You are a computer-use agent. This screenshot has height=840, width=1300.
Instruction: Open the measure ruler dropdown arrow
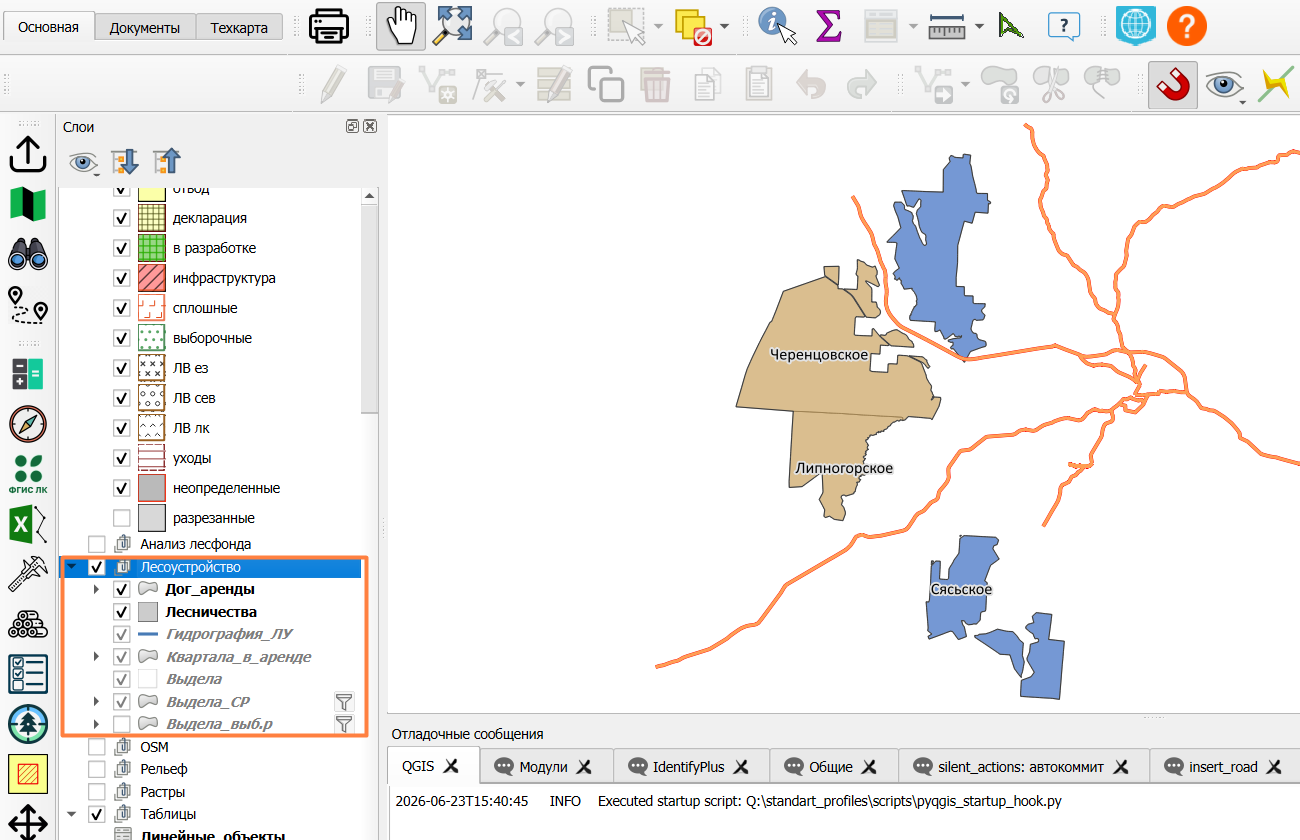978,26
